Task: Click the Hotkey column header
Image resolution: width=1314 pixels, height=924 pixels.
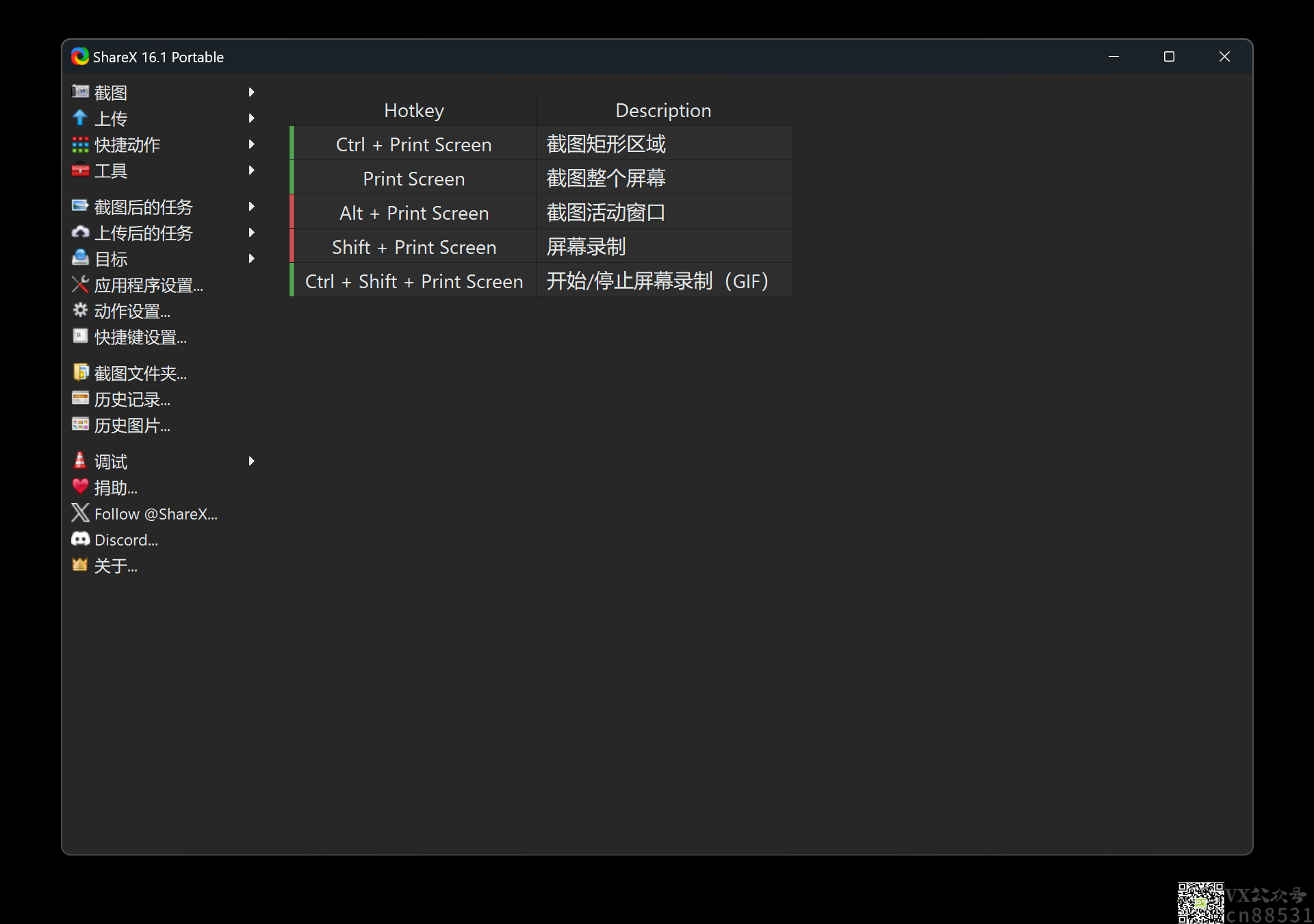Action: pyautogui.click(x=414, y=110)
